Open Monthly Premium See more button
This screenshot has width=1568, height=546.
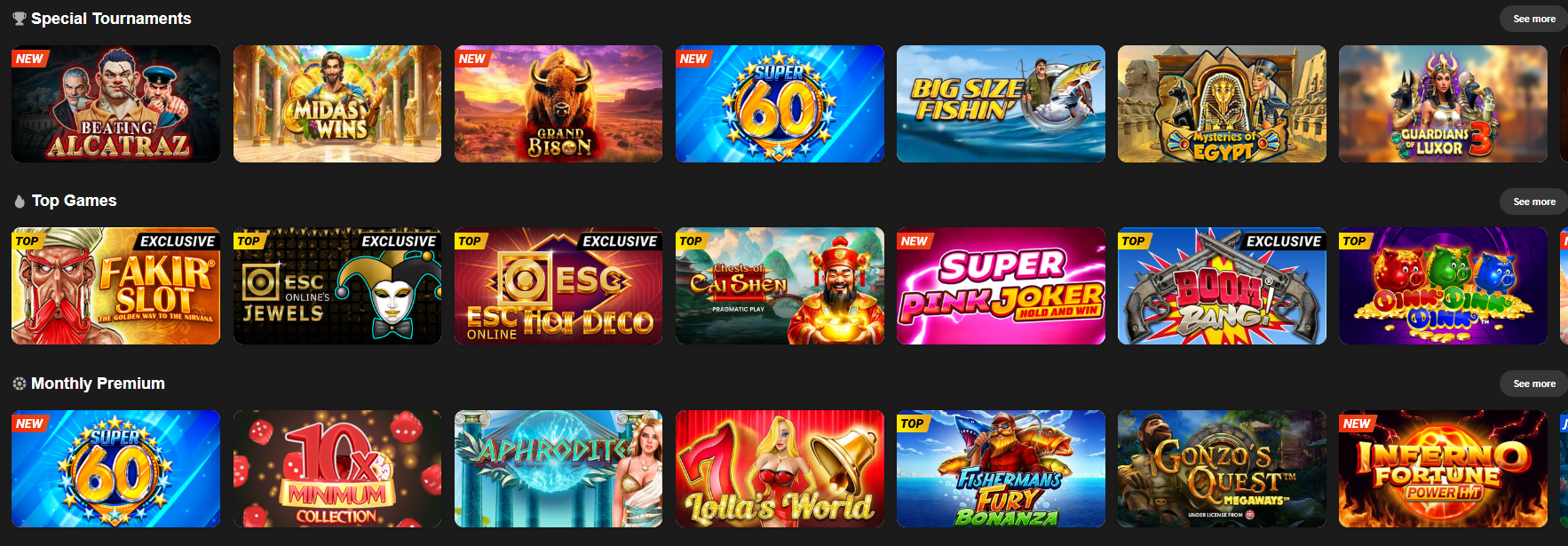1533,384
